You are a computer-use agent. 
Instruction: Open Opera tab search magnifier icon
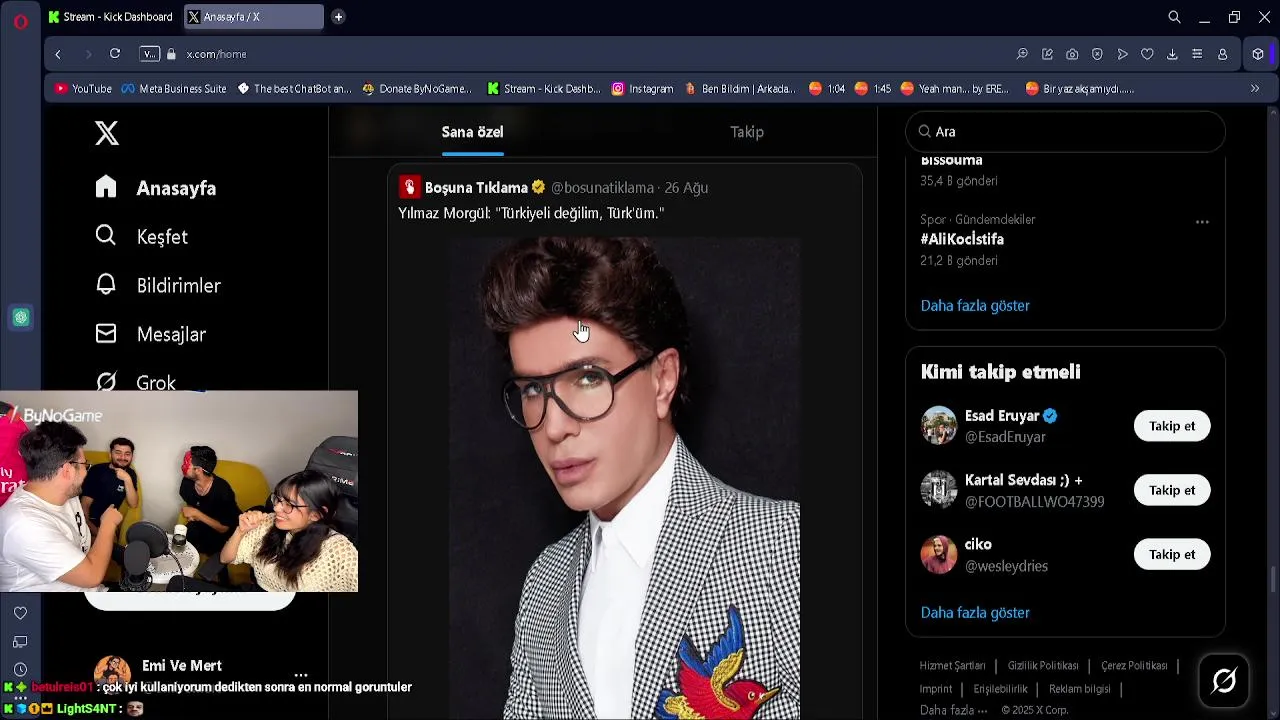pyautogui.click(x=1175, y=17)
